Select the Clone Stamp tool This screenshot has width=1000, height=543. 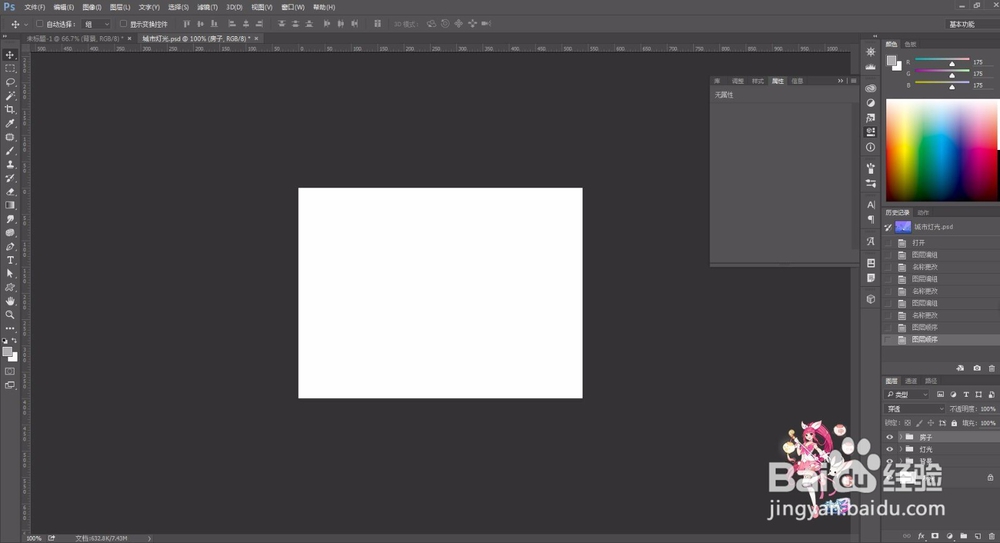tap(10, 164)
